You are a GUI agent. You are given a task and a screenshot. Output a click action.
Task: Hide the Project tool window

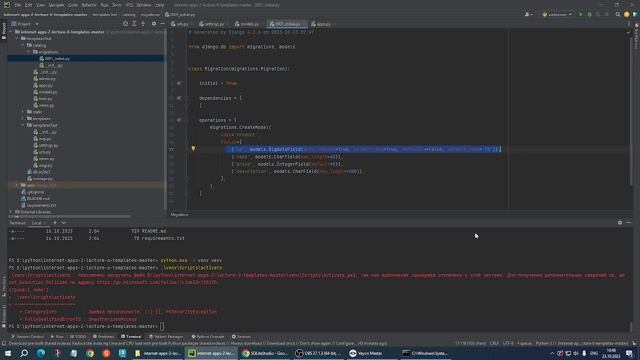[x=162, y=24]
